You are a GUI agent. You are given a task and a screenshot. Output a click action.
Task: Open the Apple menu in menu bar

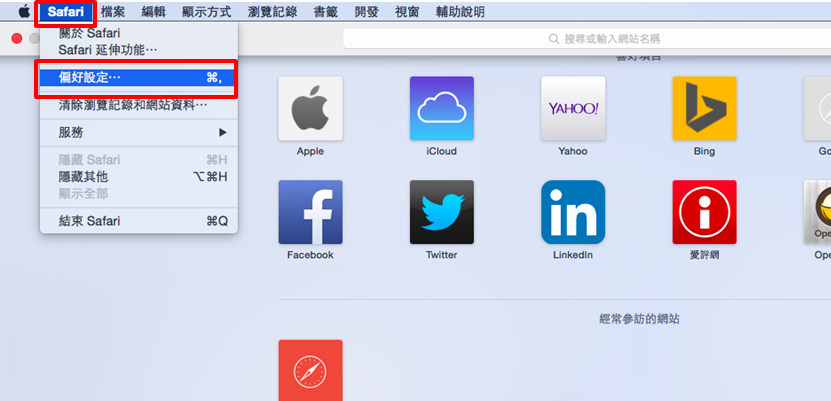(23, 12)
